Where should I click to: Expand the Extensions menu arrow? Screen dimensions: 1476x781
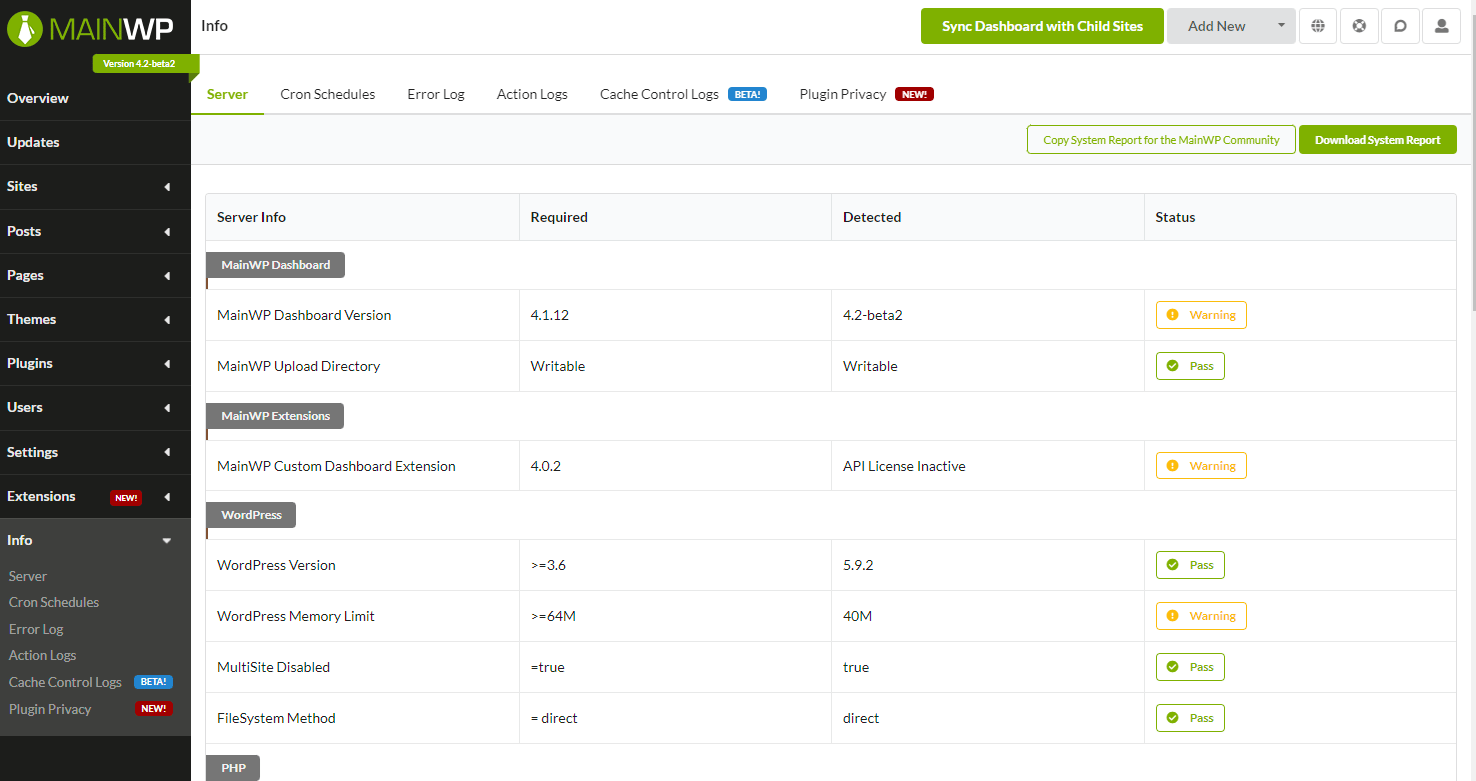[x=167, y=497]
